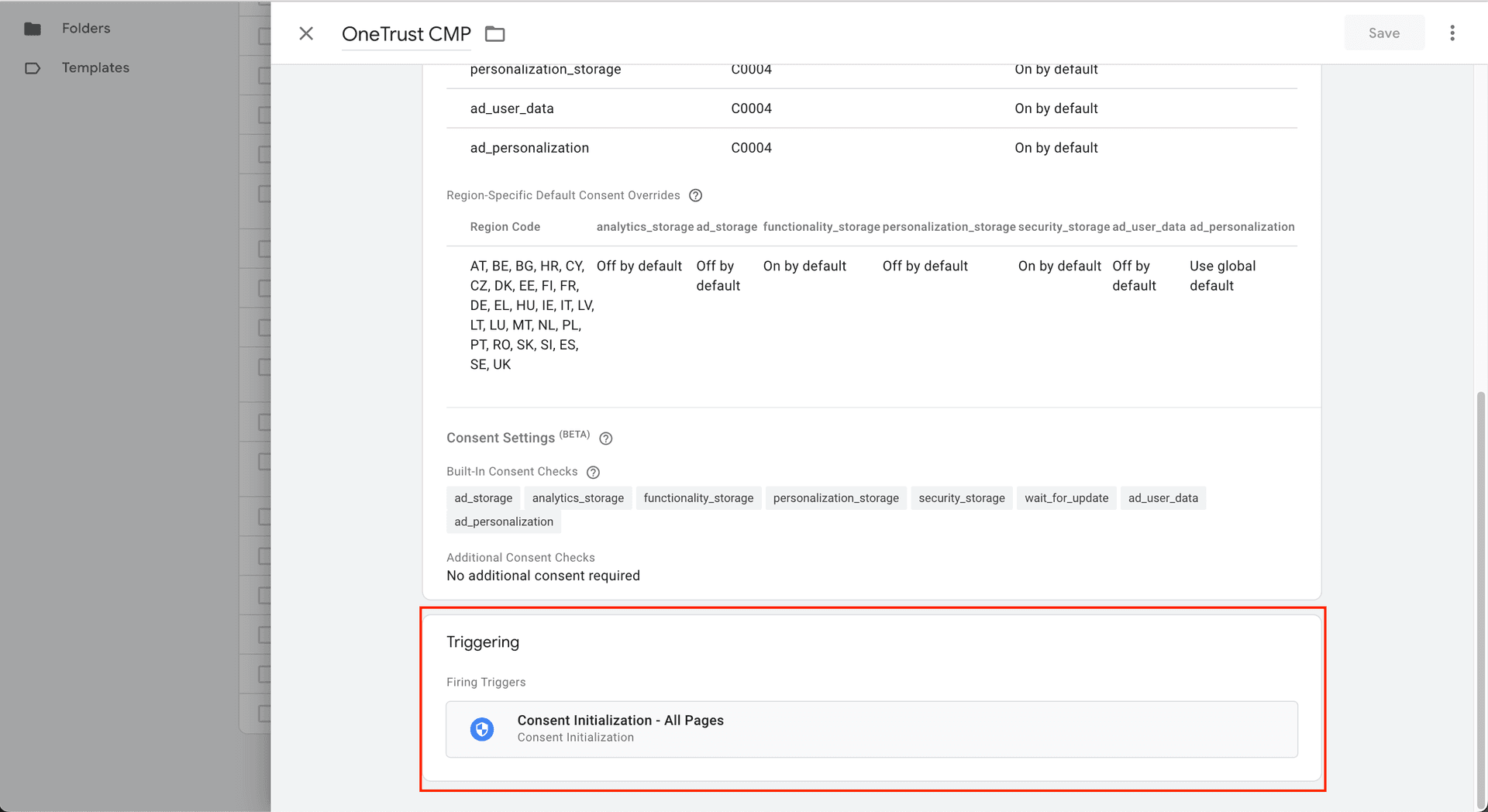Image resolution: width=1488 pixels, height=812 pixels.
Task: Click the vertical scrollbar on the right
Action: click(1480, 597)
